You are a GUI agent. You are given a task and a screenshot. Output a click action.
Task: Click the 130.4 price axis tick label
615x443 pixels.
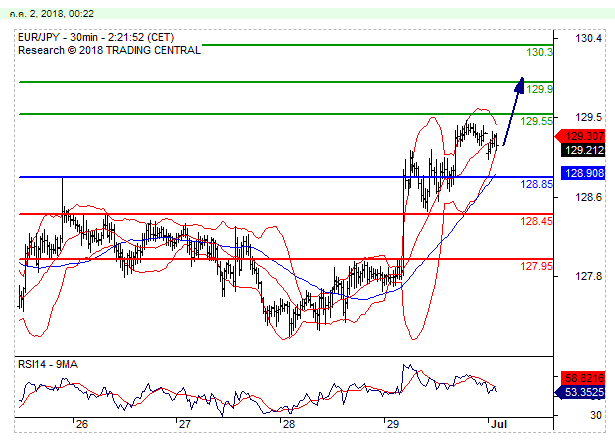point(588,38)
